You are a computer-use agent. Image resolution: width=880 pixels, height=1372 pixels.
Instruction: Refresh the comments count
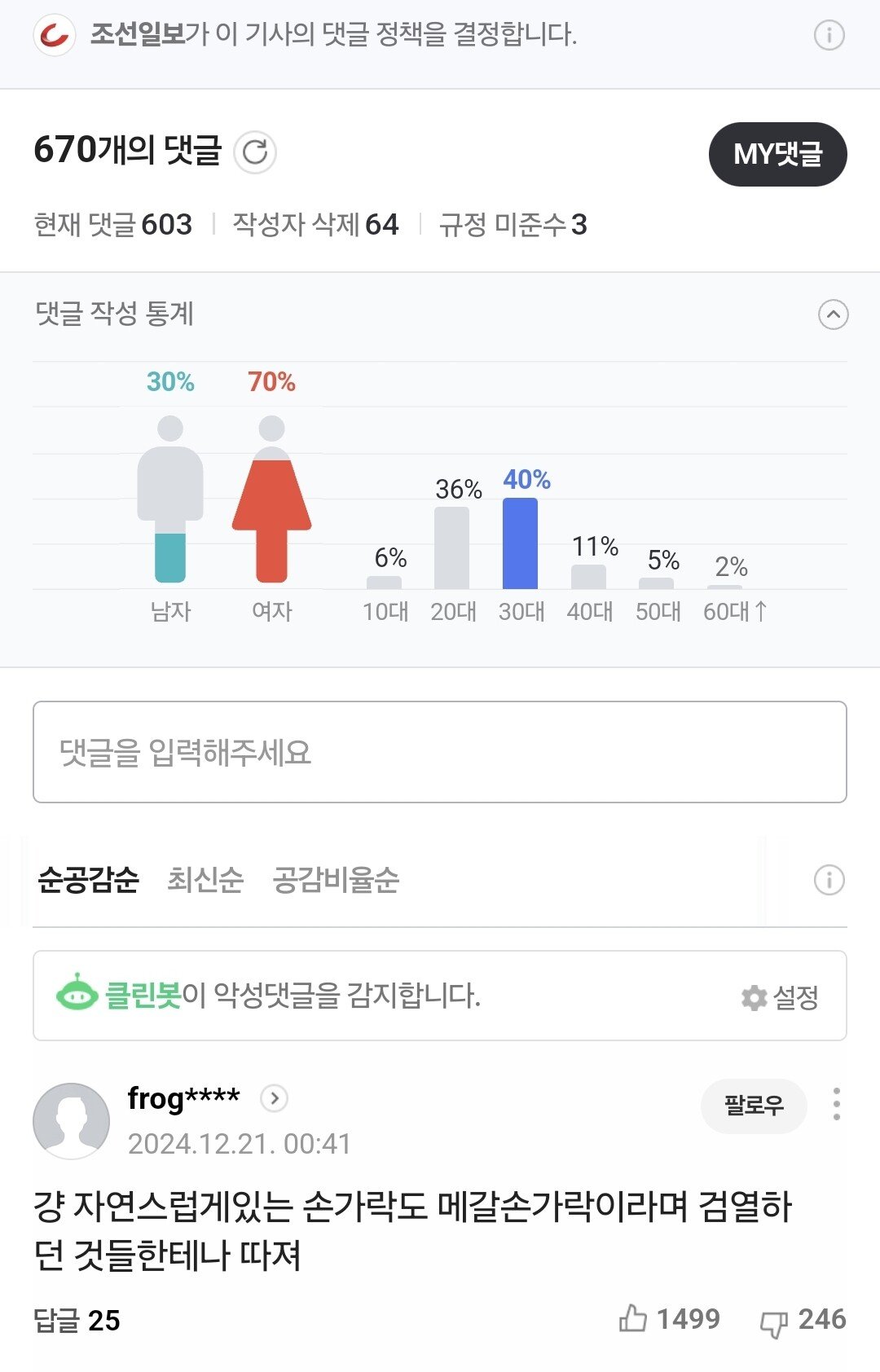pyautogui.click(x=255, y=152)
